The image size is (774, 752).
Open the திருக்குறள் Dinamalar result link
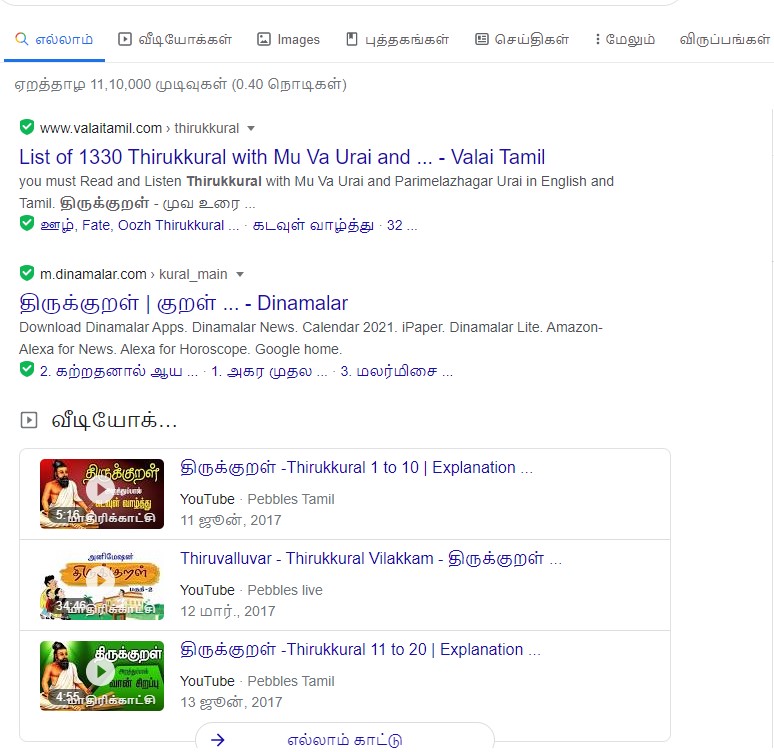click(184, 303)
